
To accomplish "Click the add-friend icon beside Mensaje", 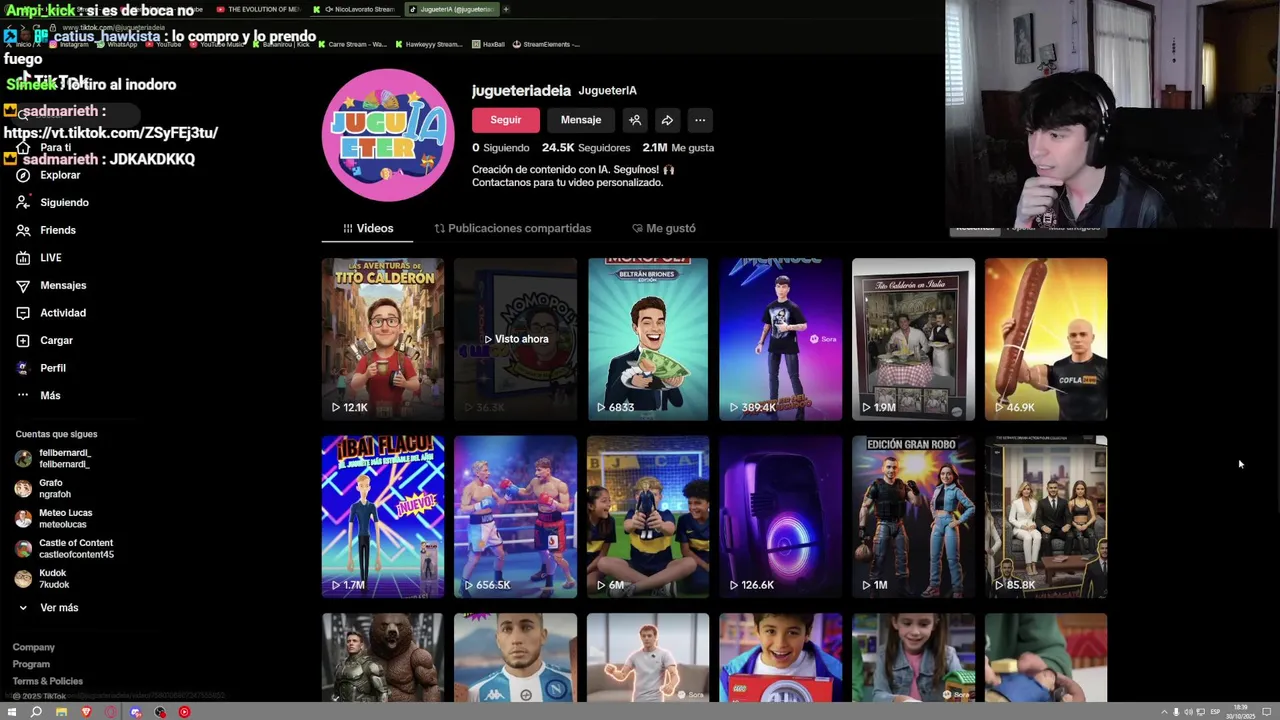I will point(634,120).
